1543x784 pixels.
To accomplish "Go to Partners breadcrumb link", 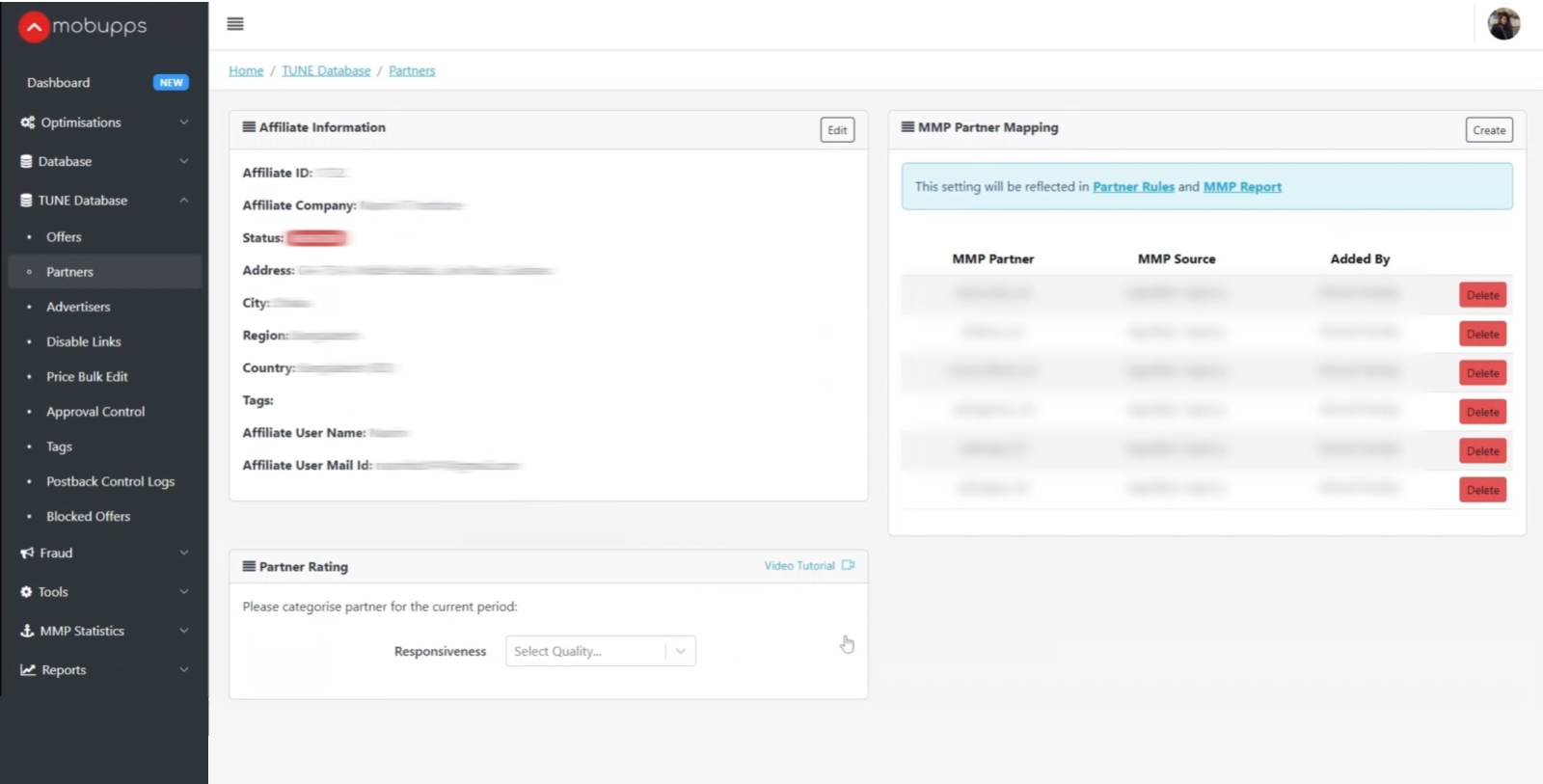I will coord(412,70).
